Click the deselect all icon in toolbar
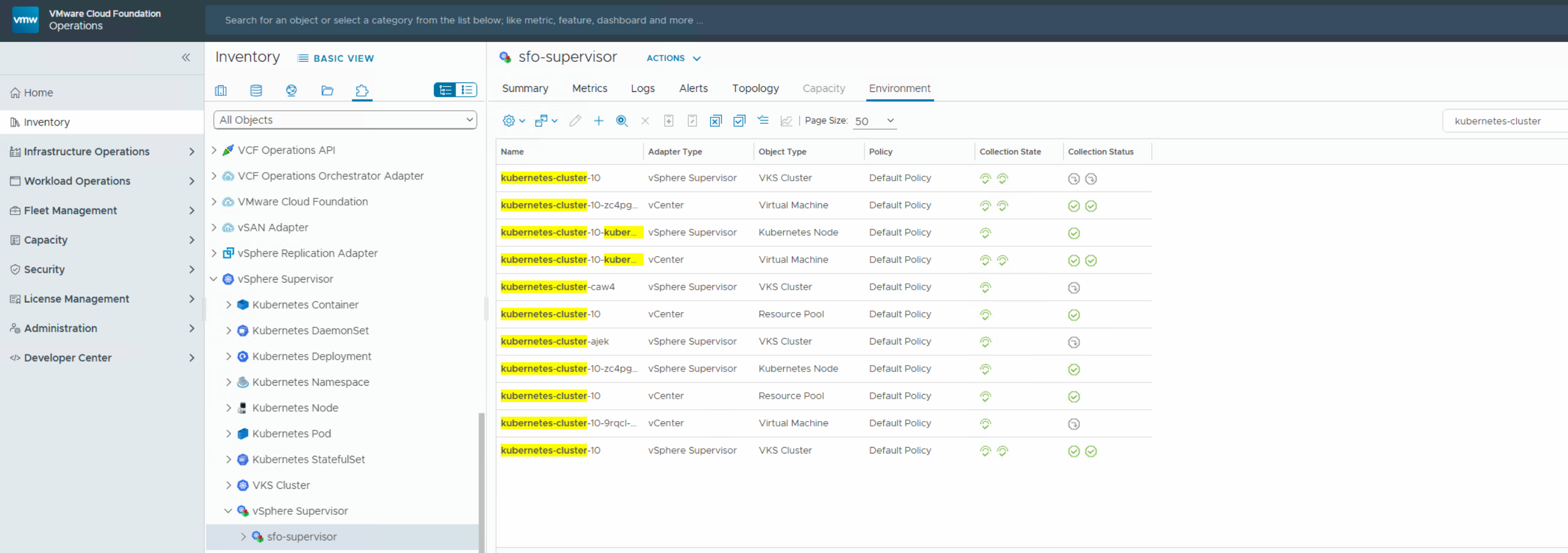The height and width of the screenshot is (553, 1568). click(x=715, y=121)
